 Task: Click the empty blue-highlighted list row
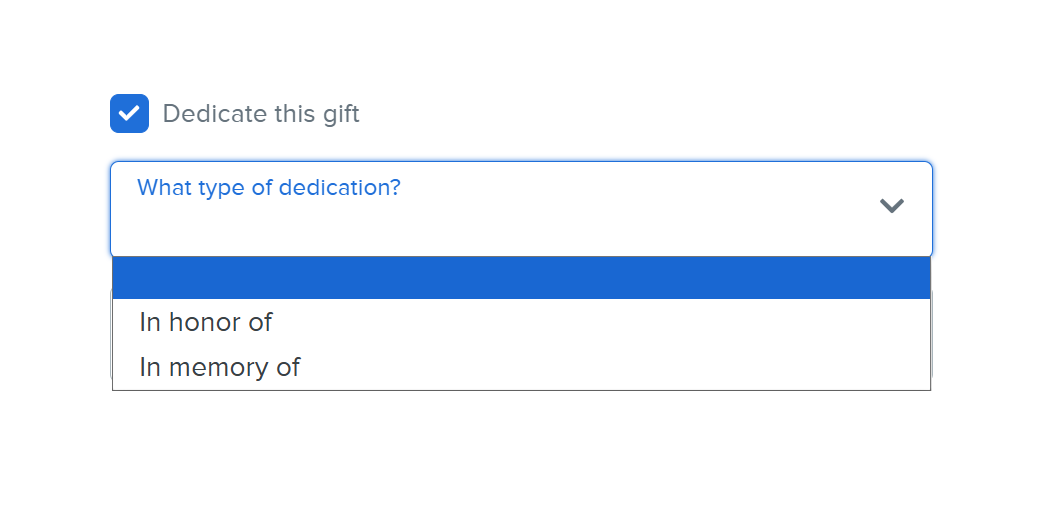pos(521,278)
